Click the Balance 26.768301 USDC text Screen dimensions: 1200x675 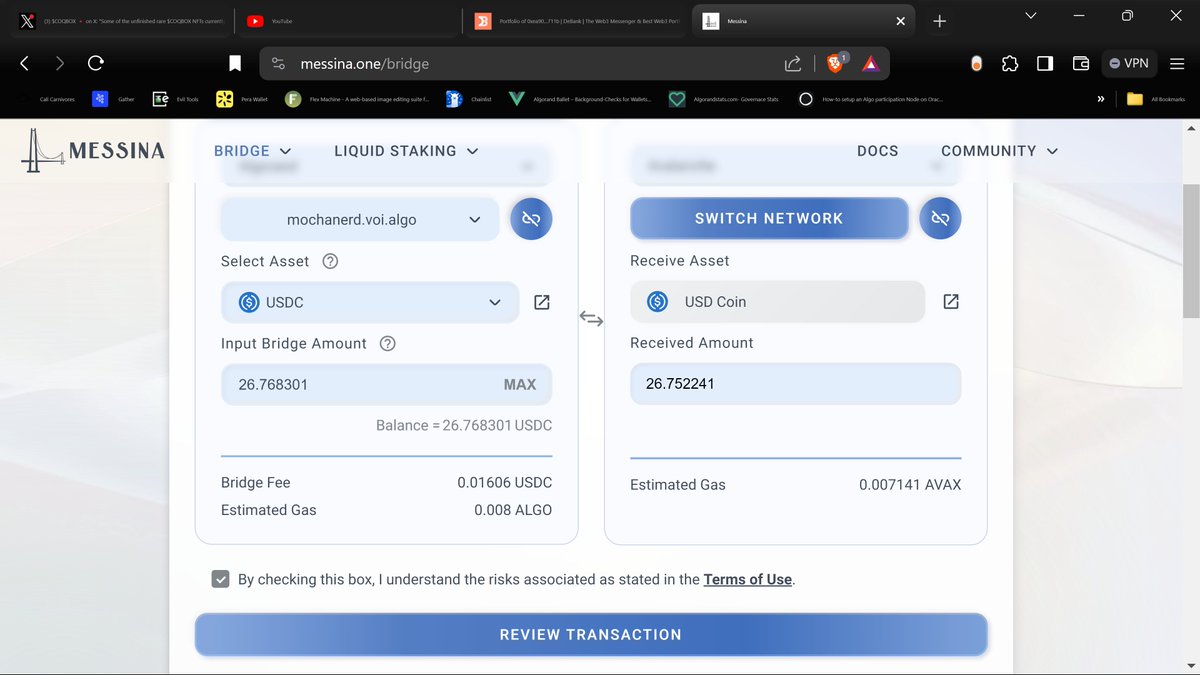(x=464, y=425)
